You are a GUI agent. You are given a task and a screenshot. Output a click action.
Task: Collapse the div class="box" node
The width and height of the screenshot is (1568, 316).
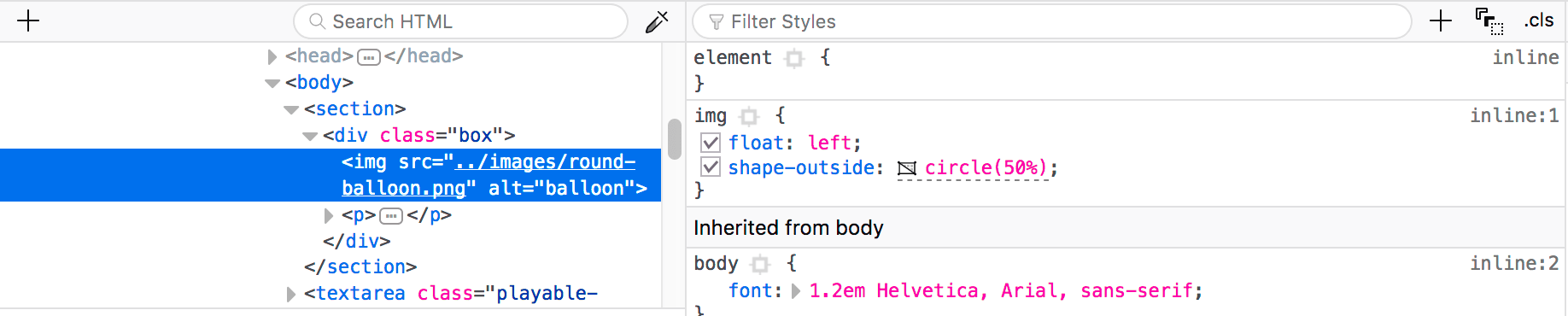[310, 136]
